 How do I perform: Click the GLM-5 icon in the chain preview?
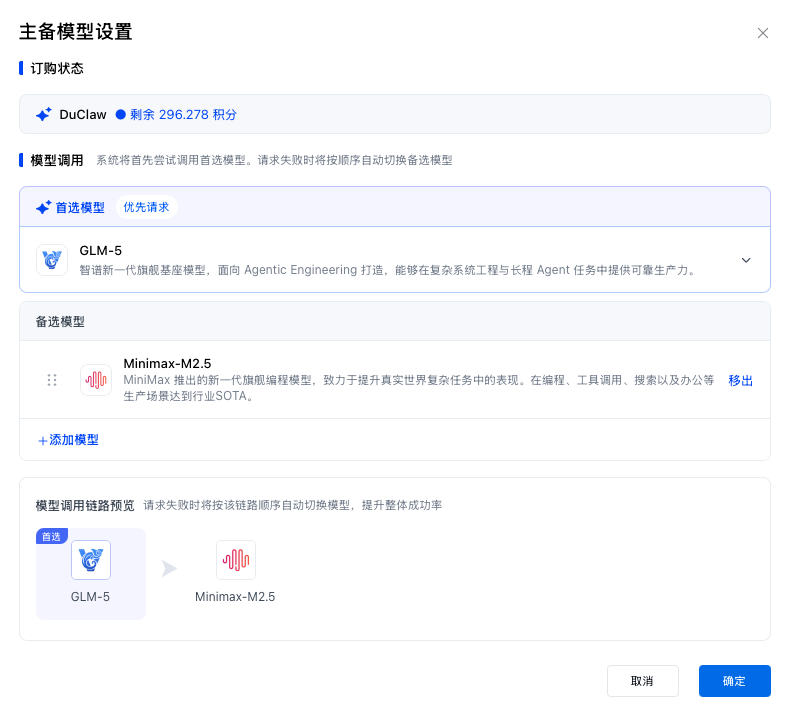coord(91,560)
